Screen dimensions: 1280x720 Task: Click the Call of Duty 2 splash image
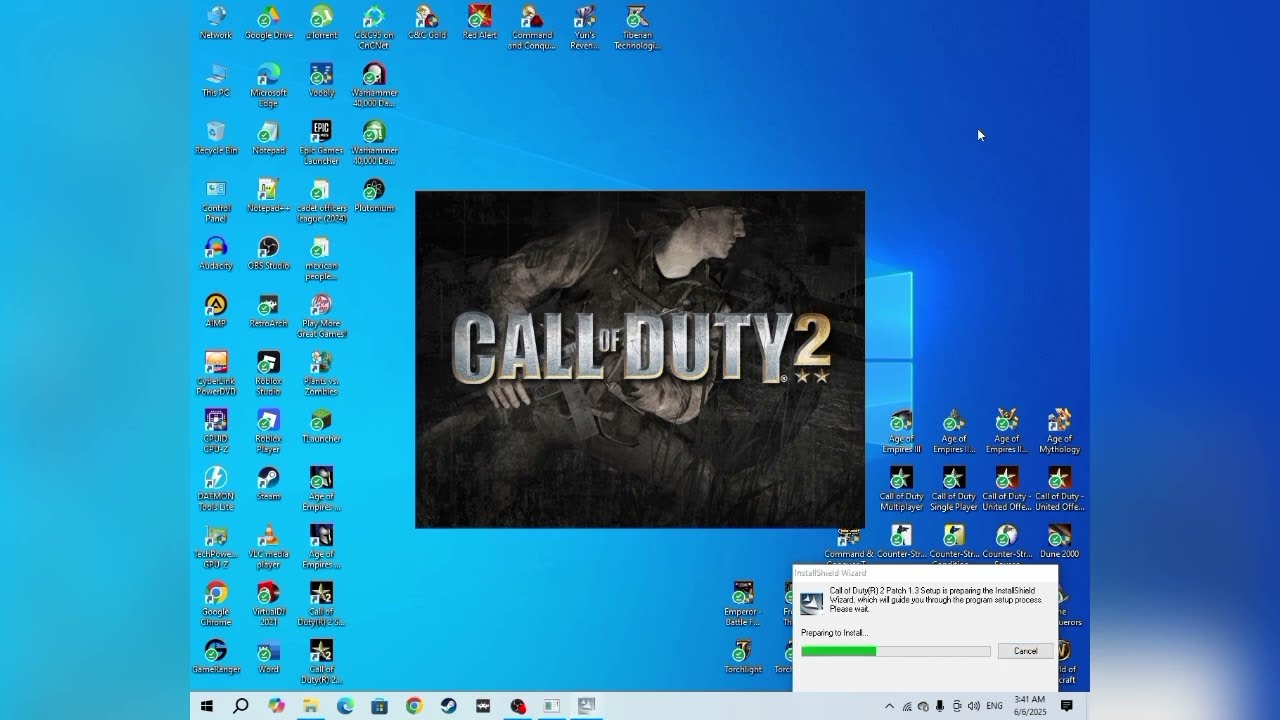pos(640,359)
